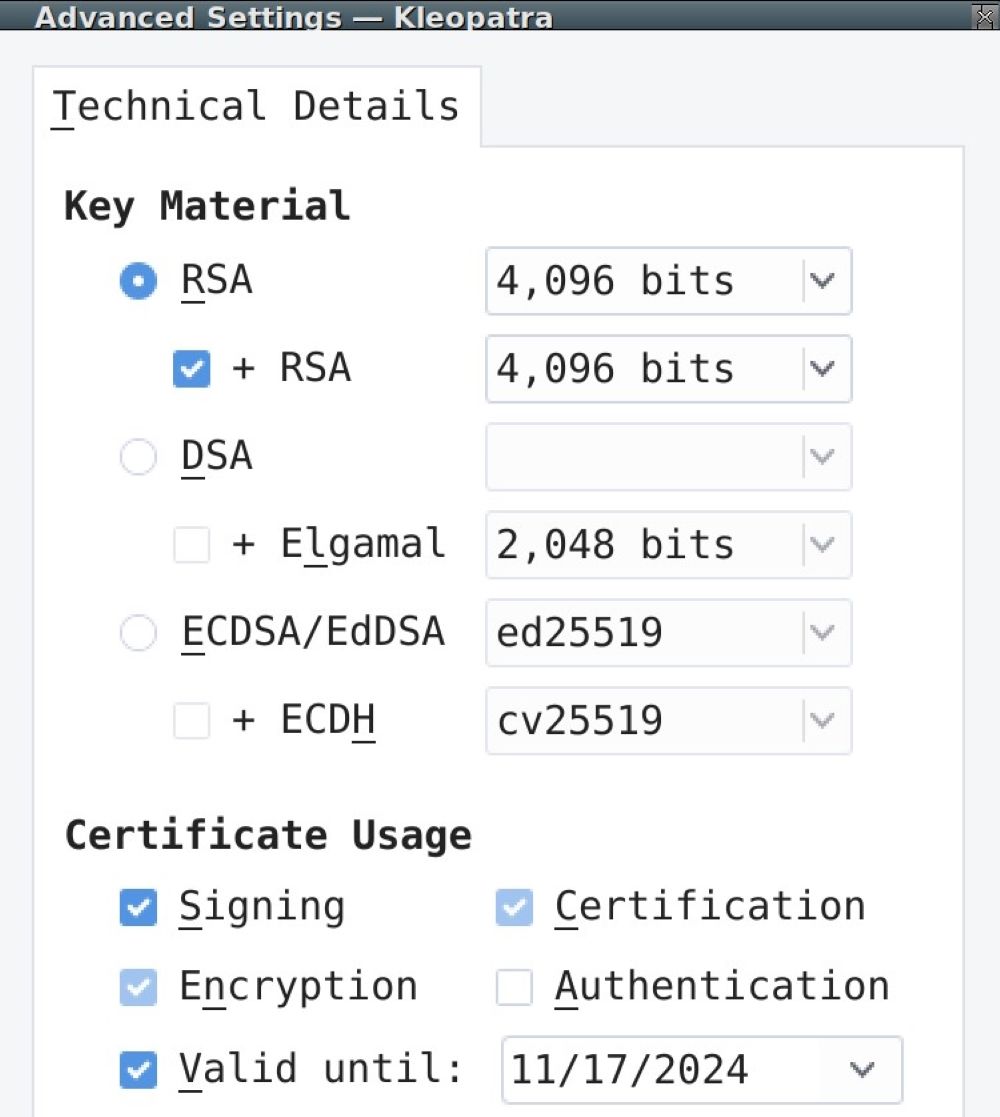Viewport: 1000px width, 1117px height.
Task: Enable the + Elgamal checkbox
Action: 191,545
